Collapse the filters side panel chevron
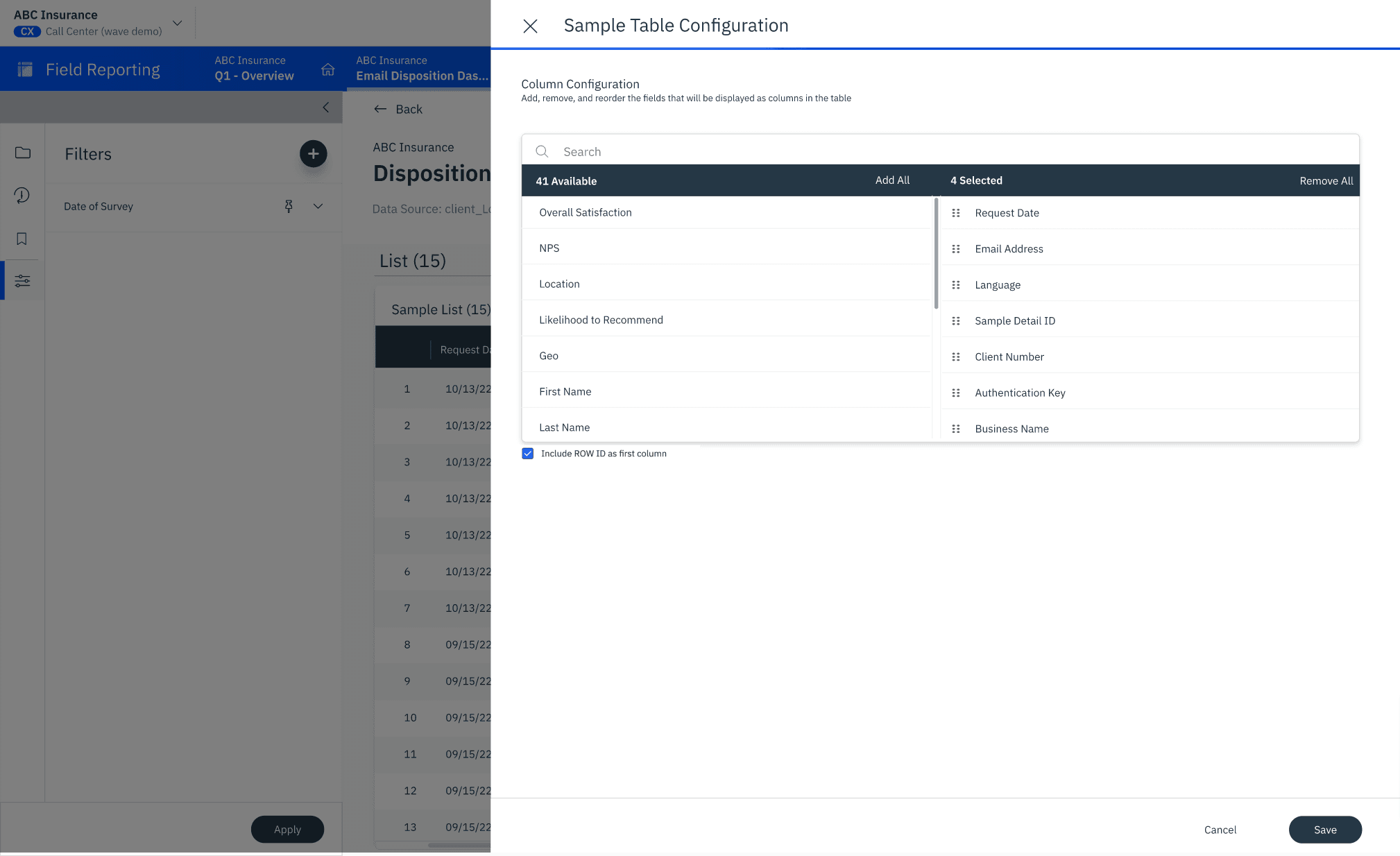The height and width of the screenshot is (856, 1400). pyautogui.click(x=326, y=108)
